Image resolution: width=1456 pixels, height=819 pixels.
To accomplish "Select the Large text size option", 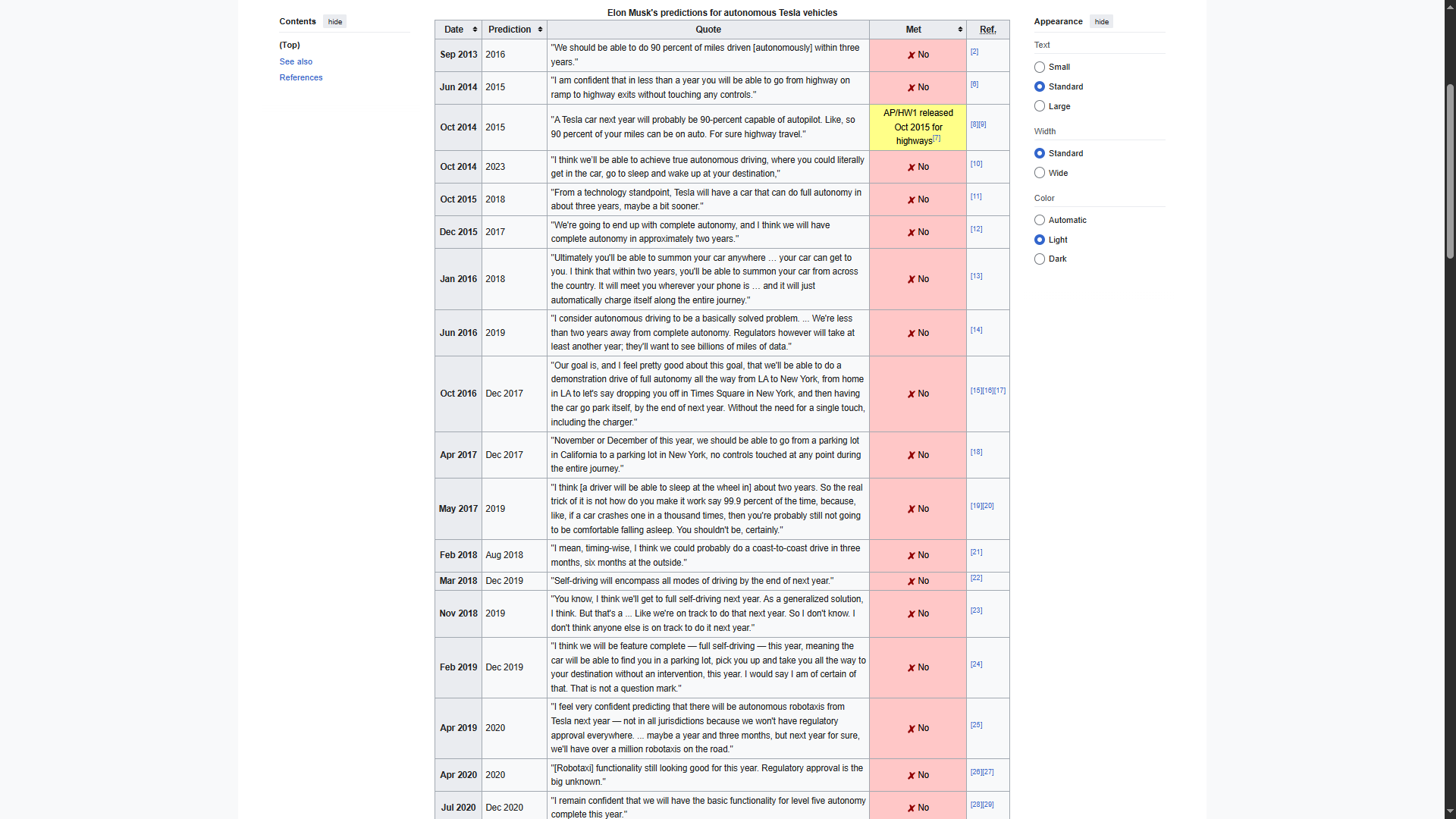I will (x=1040, y=107).
